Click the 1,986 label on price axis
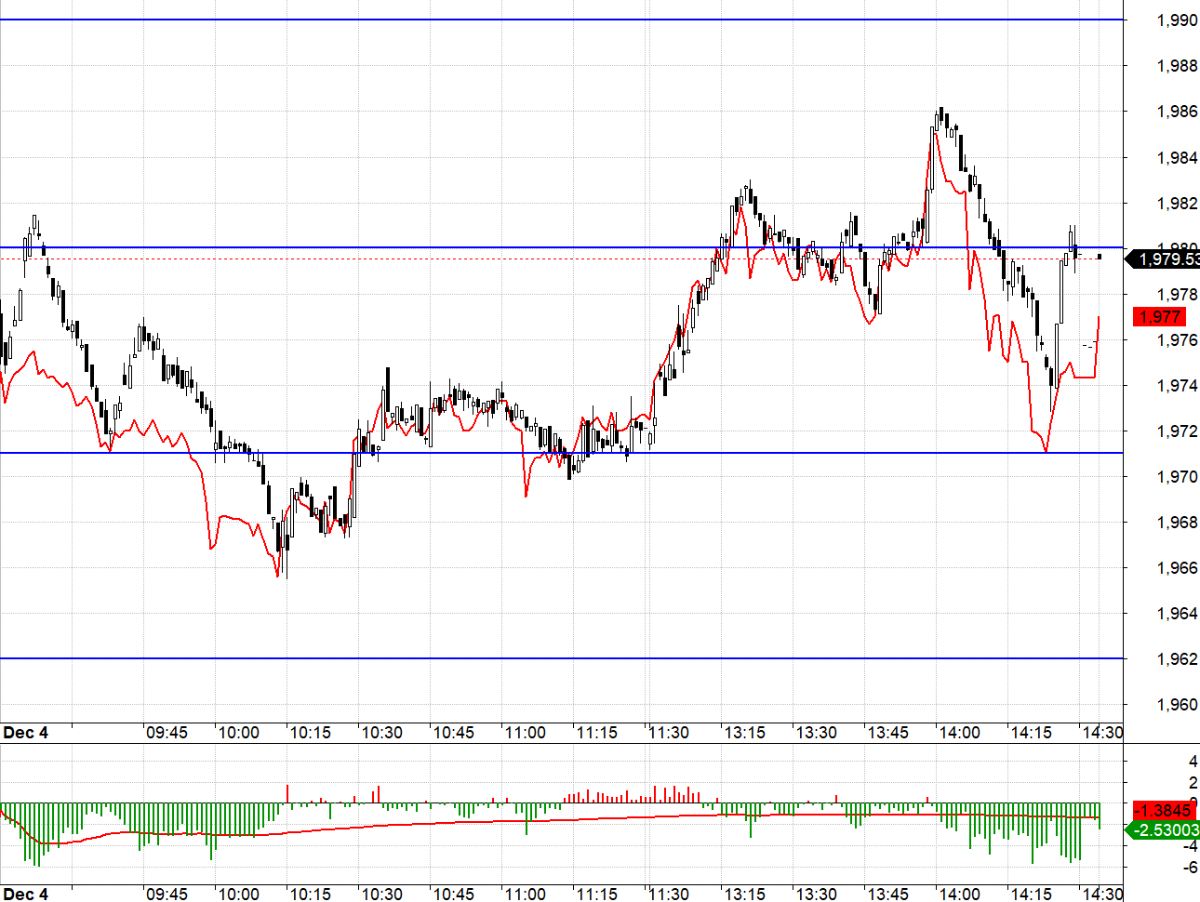Viewport: 1200px width, 902px height. [1176, 112]
